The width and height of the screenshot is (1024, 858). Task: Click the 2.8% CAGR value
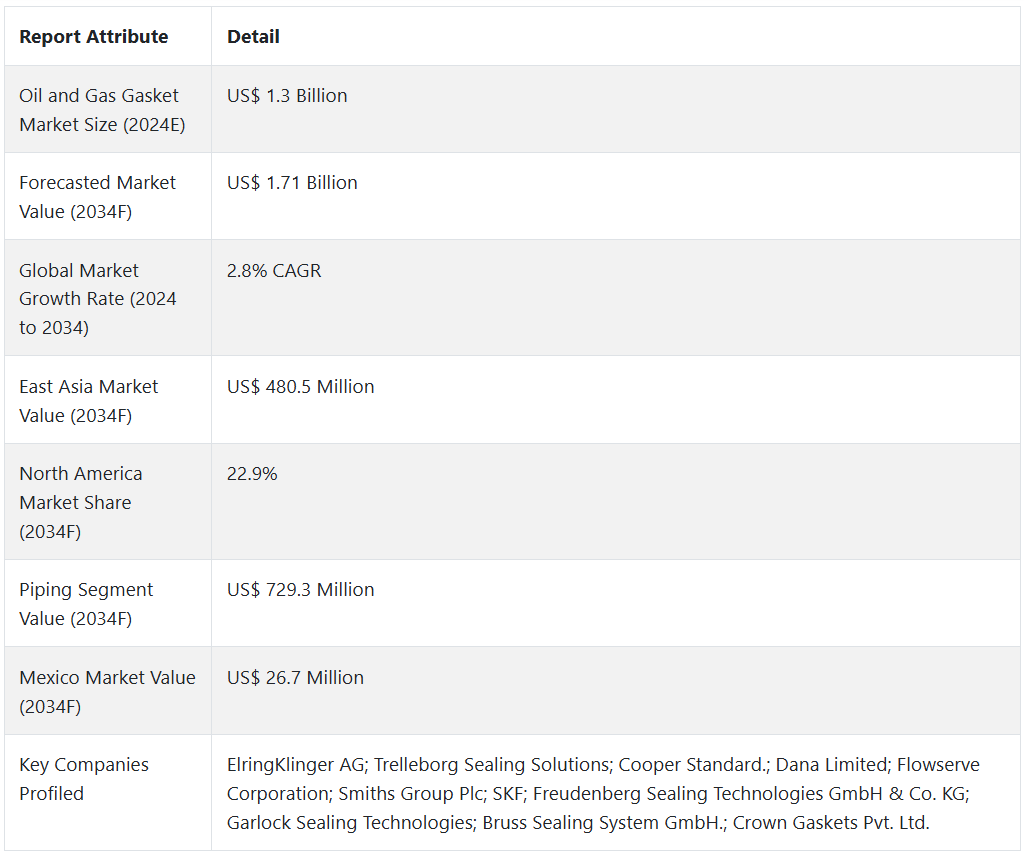coord(274,270)
